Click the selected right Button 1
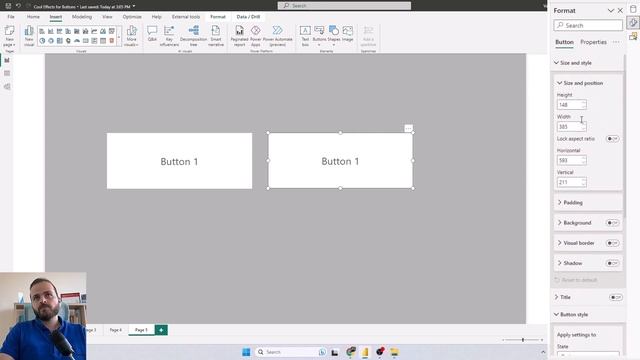The width and height of the screenshot is (640, 360). [x=340, y=161]
